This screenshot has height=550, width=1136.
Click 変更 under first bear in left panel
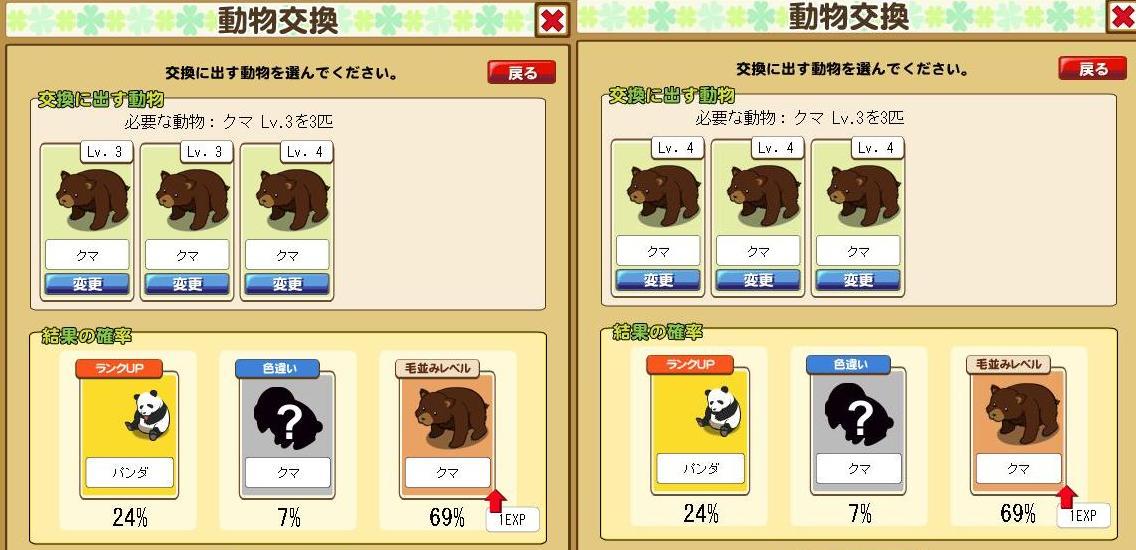pos(88,283)
